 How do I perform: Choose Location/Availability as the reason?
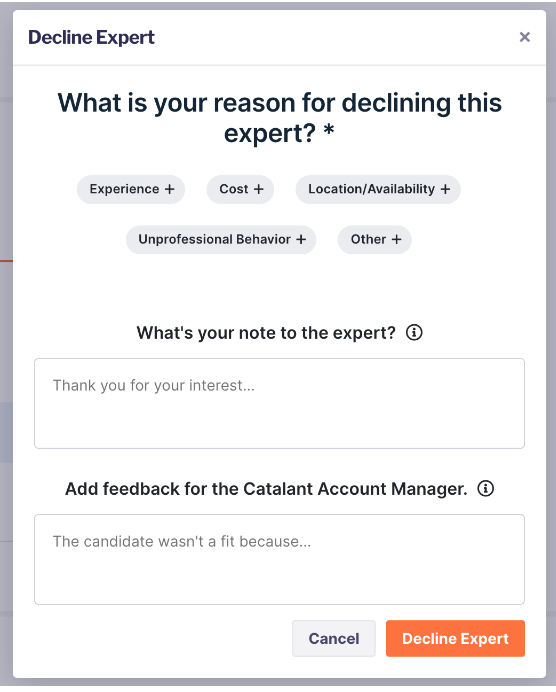tap(372, 189)
